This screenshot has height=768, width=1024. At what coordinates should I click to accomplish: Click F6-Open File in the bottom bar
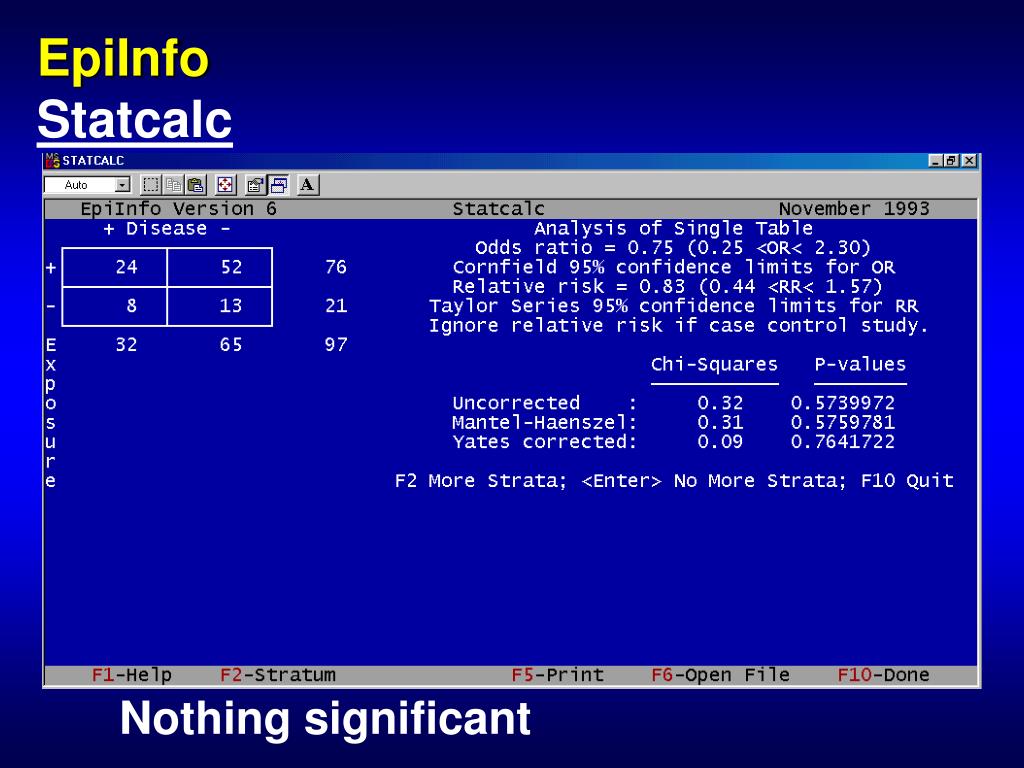tap(720, 675)
